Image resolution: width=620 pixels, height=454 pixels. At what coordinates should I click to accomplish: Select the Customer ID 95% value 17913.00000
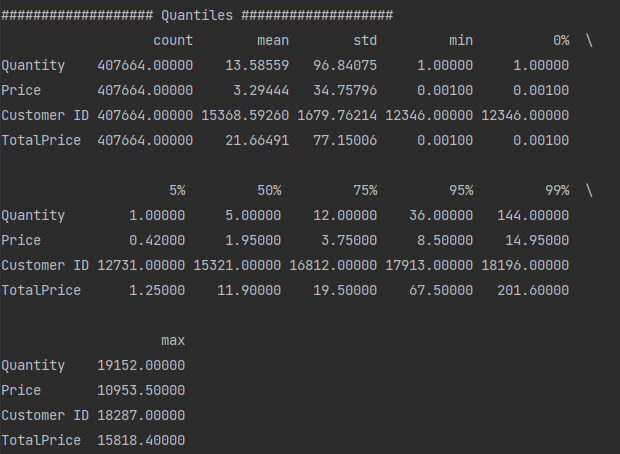click(429, 265)
